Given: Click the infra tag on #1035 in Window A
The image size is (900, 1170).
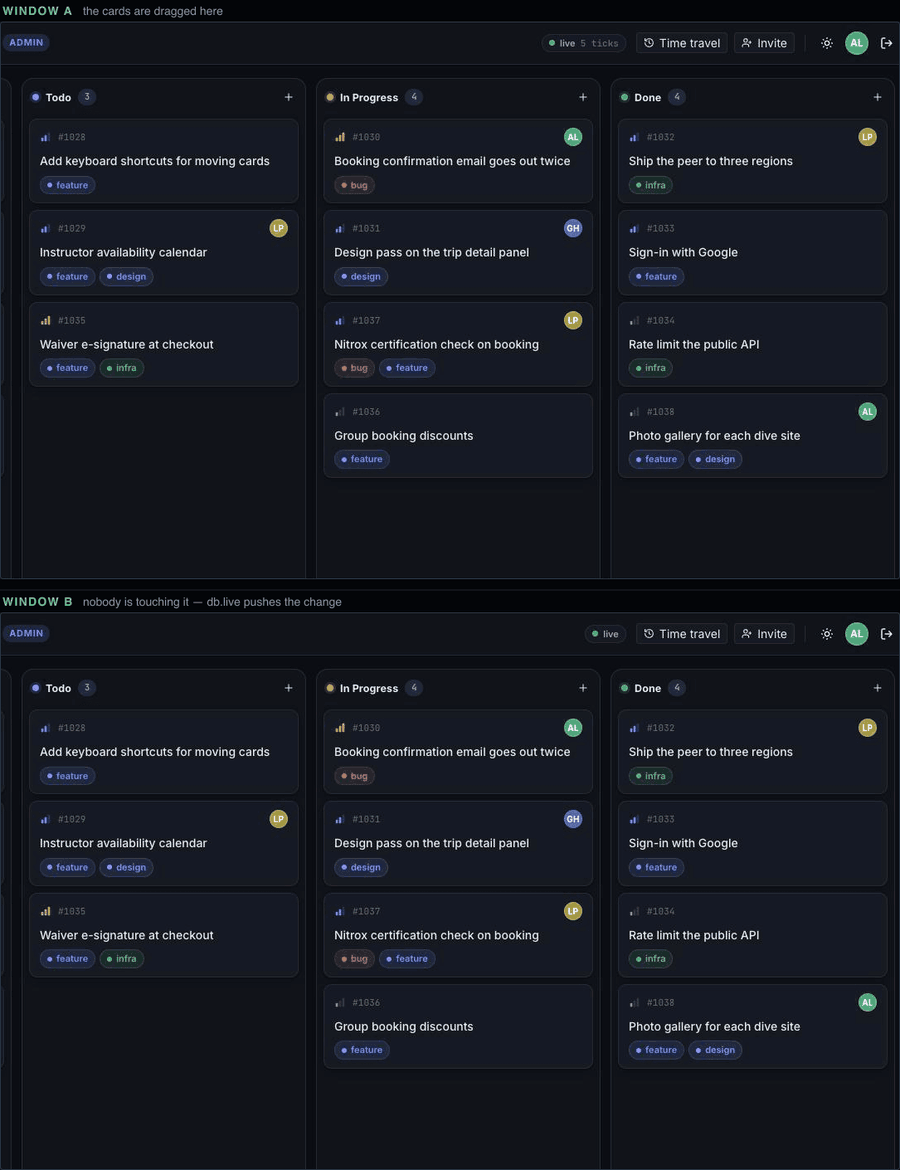Looking at the screenshot, I should tap(122, 368).
